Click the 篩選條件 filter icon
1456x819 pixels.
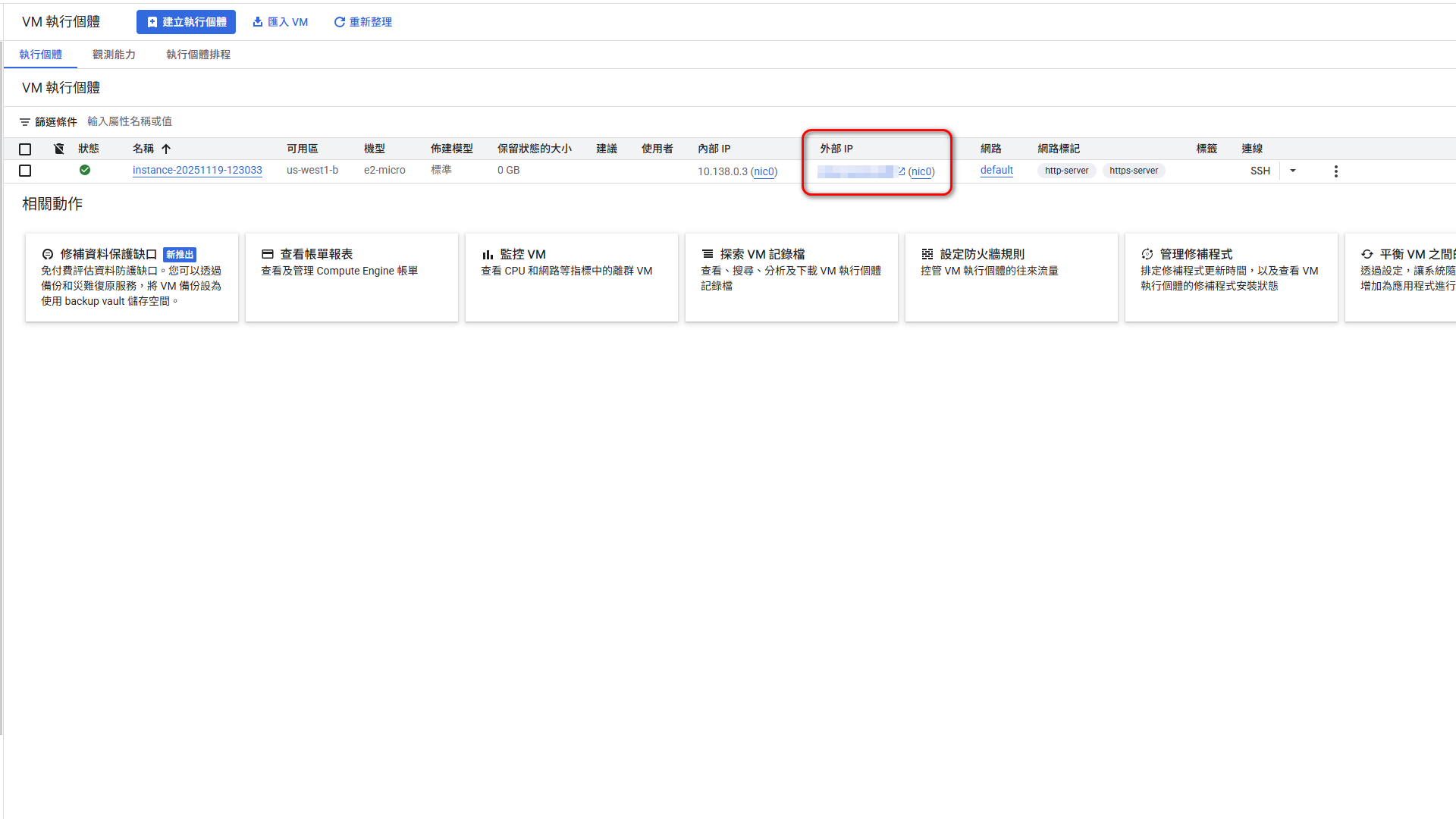pyautogui.click(x=25, y=121)
